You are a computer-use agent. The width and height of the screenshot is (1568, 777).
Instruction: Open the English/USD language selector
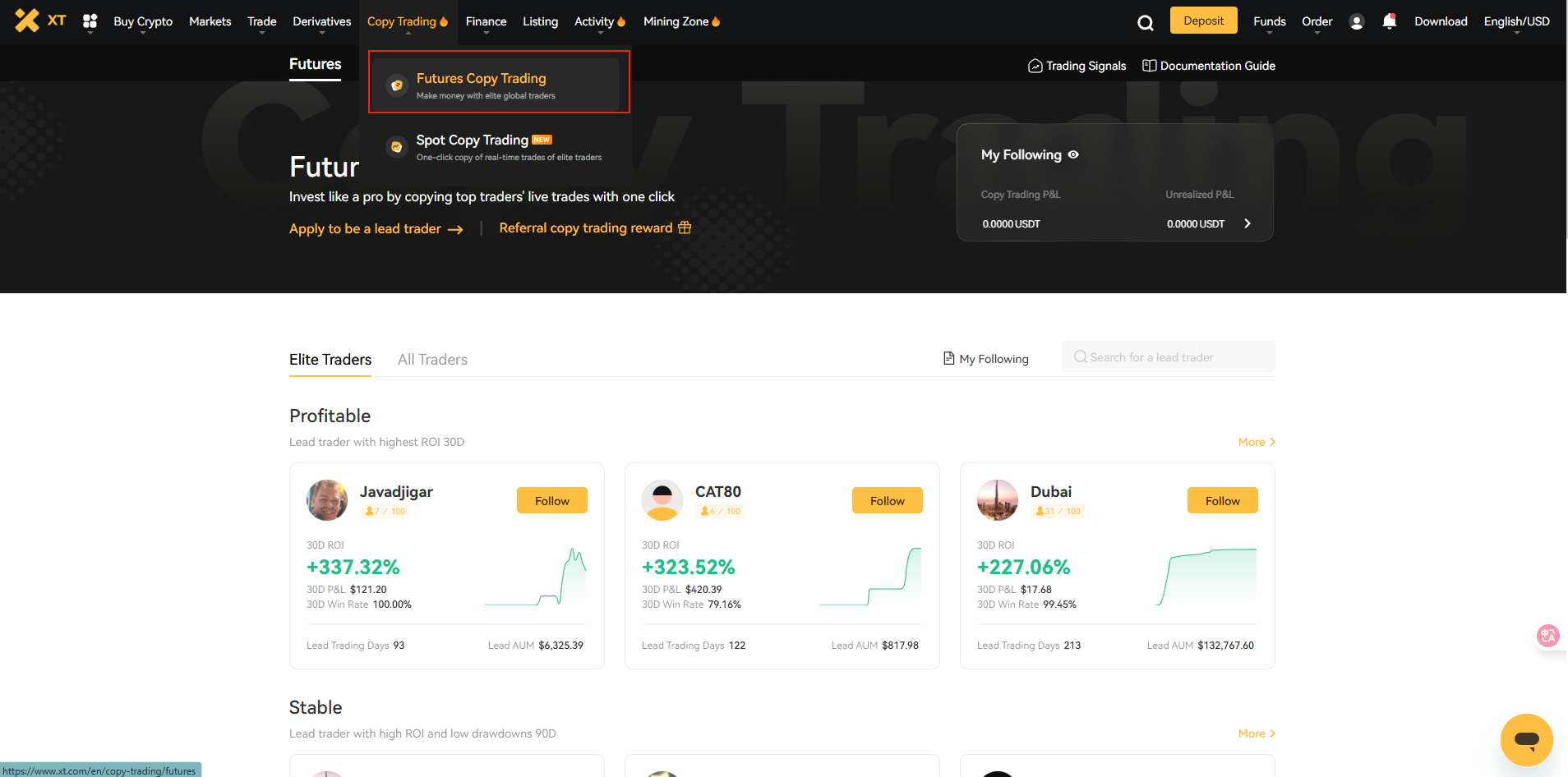[1516, 21]
